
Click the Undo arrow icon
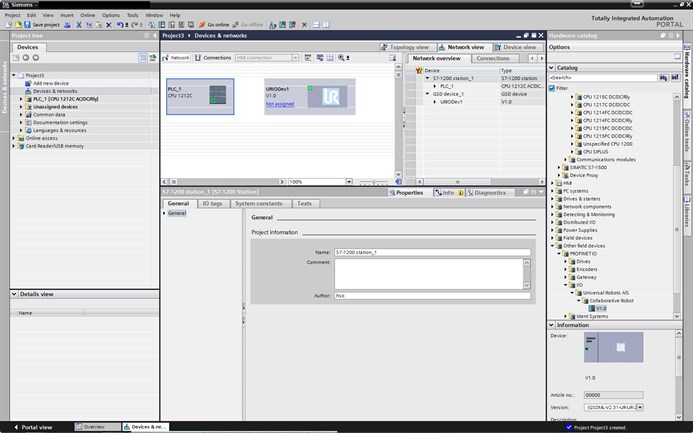[x=120, y=25]
